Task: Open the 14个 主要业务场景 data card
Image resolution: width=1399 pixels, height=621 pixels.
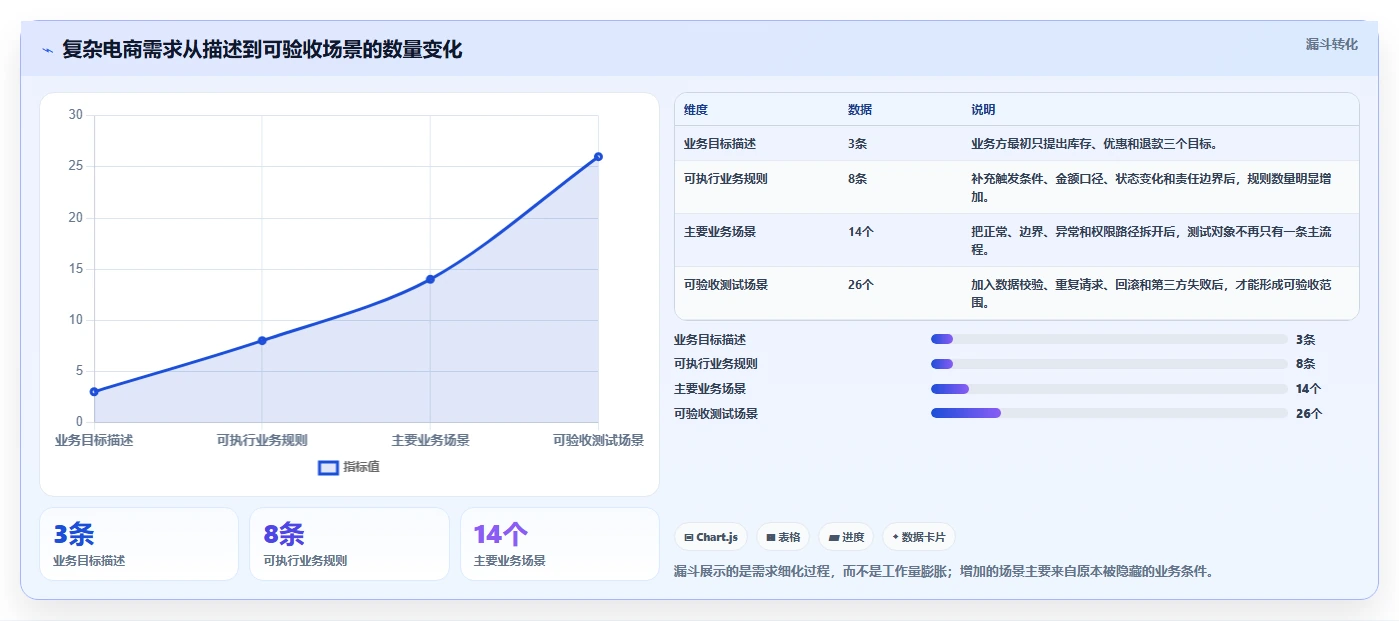Action: 560,544
